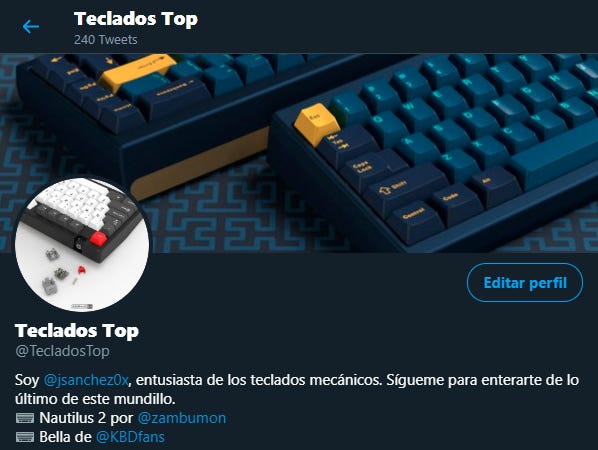Click the yellow Esc keycap in banner
The image size is (598, 450).
coord(316,124)
